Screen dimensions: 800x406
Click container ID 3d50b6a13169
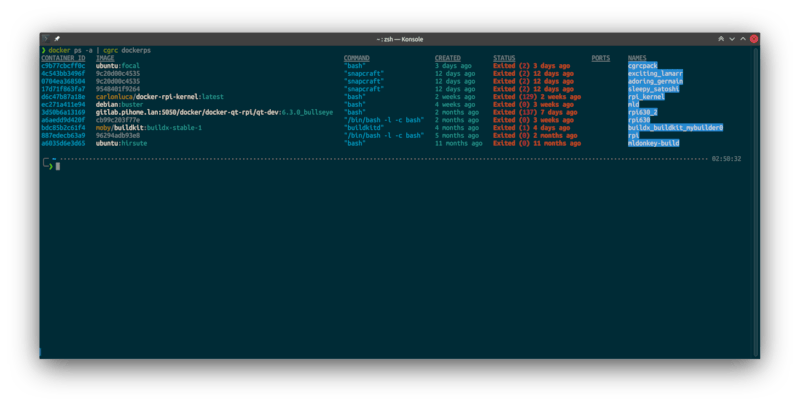tap(63, 112)
